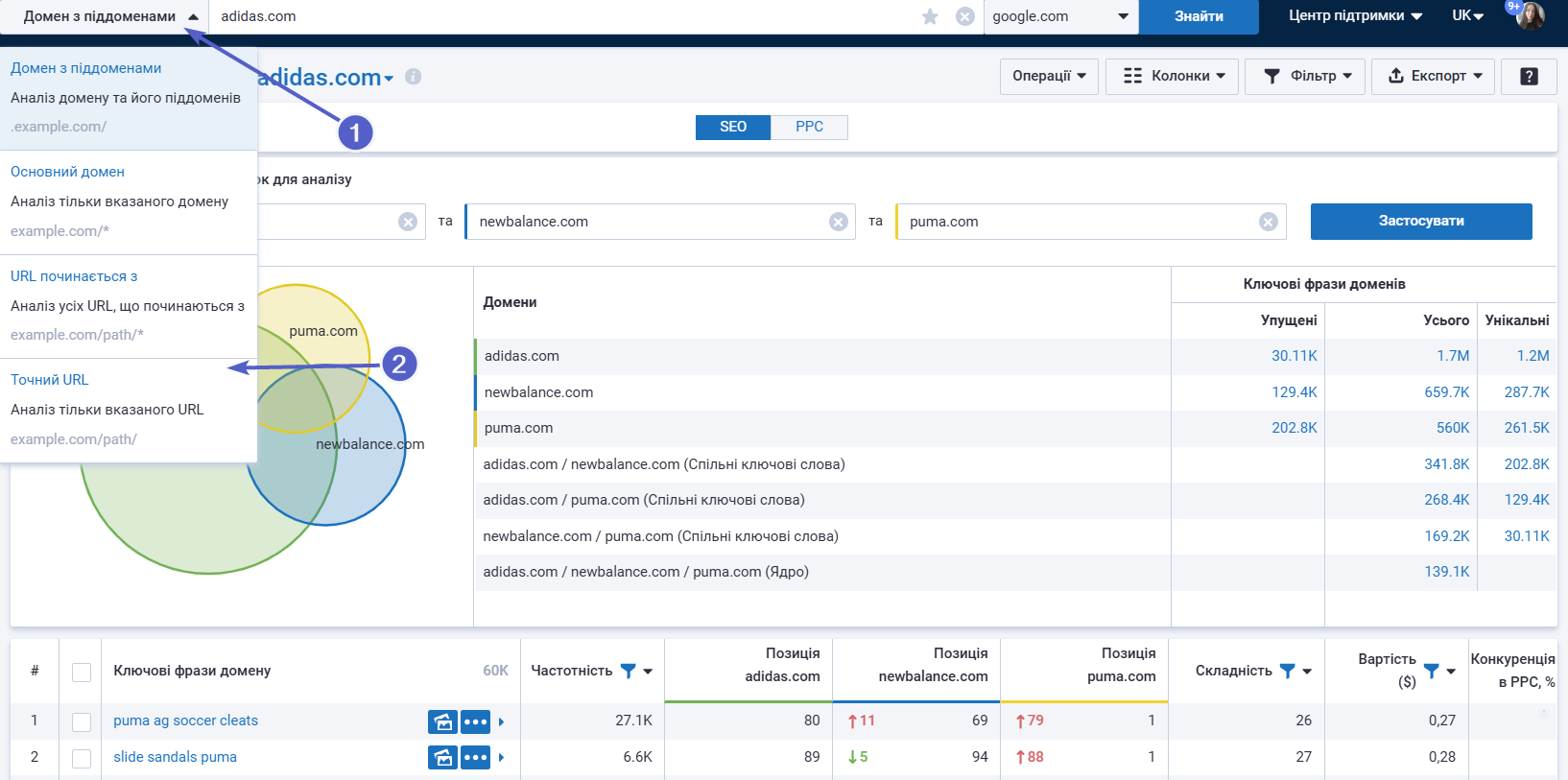Screen dimensions: 1568x780
Task: Open Колонки dropdown
Action: (1173, 77)
